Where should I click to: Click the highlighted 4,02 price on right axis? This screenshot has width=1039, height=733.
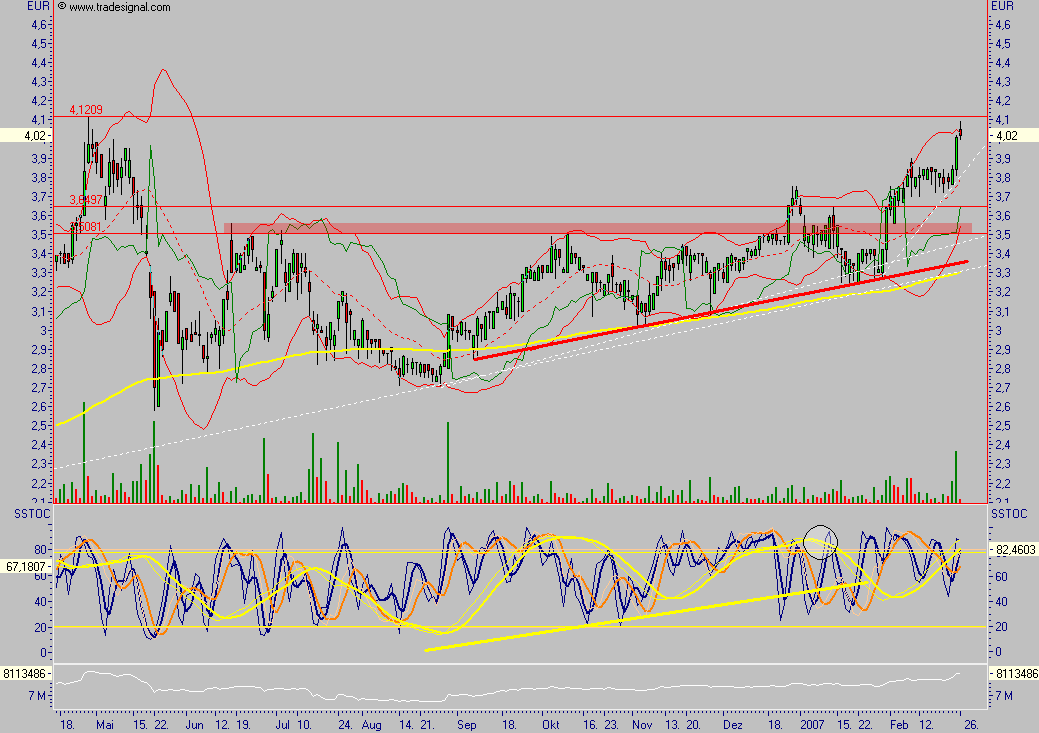point(1007,135)
